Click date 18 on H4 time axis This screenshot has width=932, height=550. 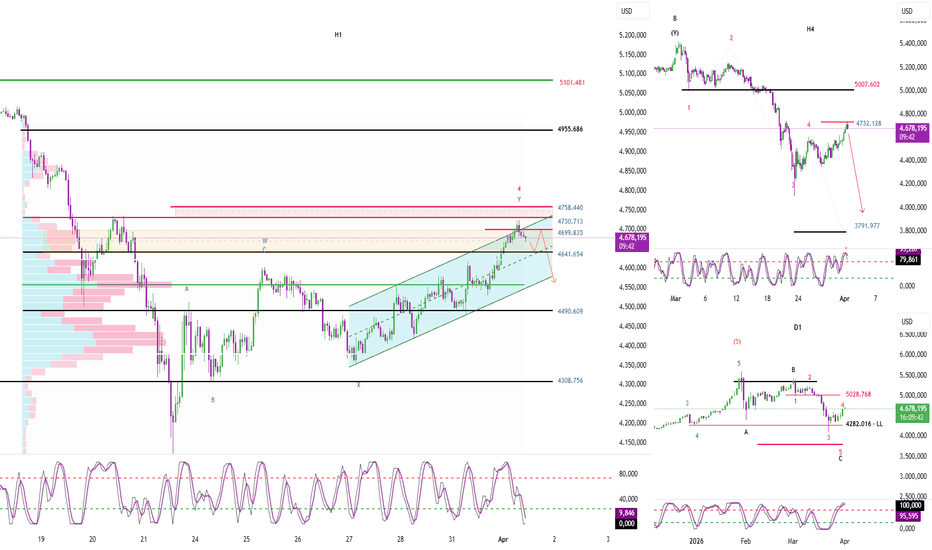pos(767,298)
